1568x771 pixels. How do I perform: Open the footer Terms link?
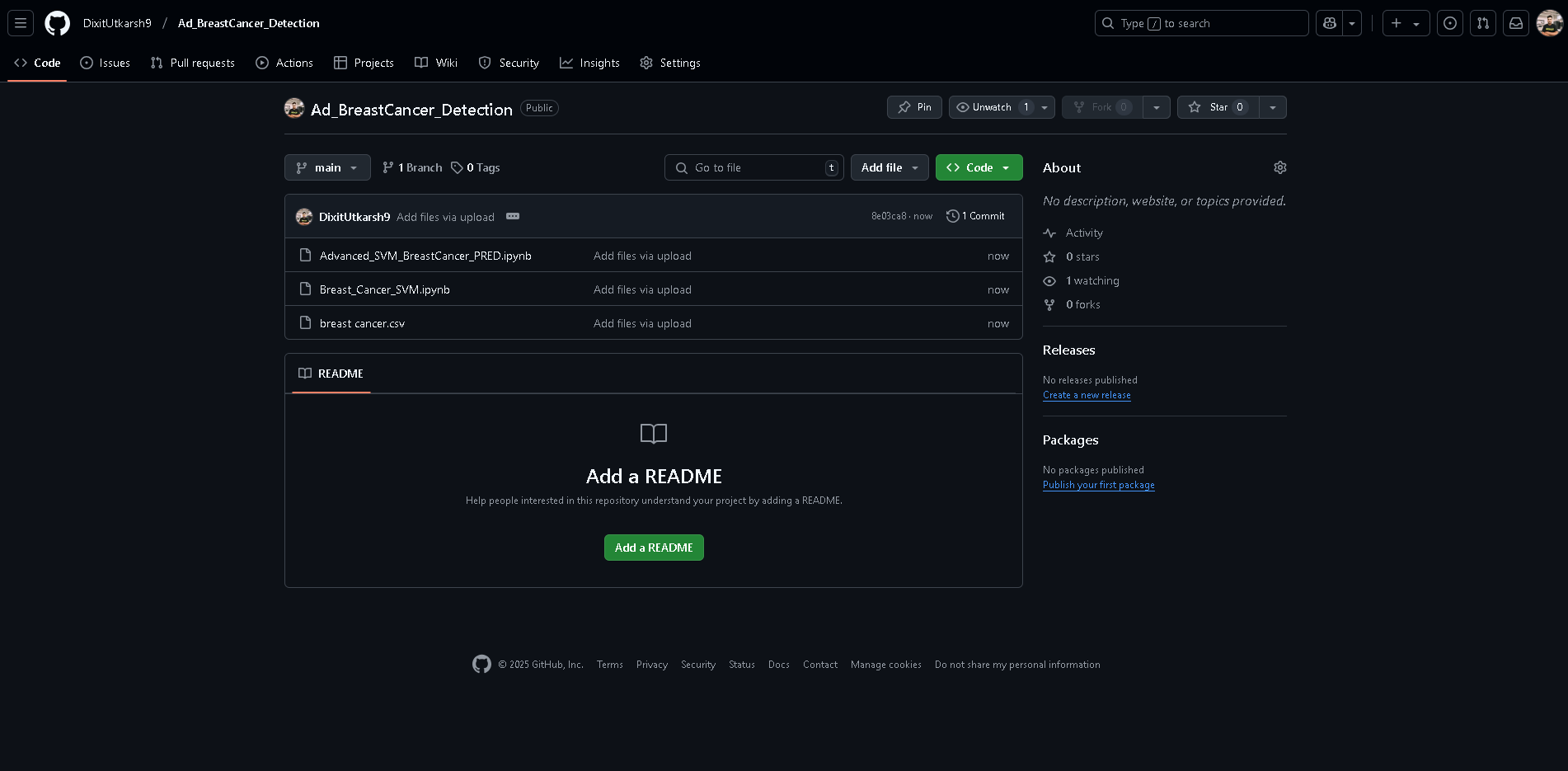[x=610, y=665]
